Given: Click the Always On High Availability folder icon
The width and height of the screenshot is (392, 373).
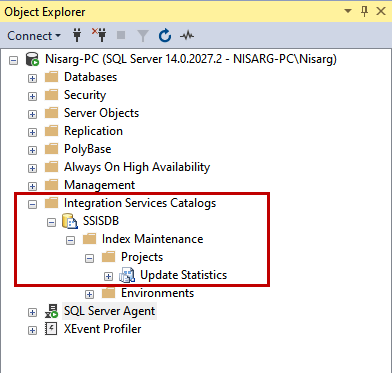Looking at the screenshot, I should tap(51, 167).
